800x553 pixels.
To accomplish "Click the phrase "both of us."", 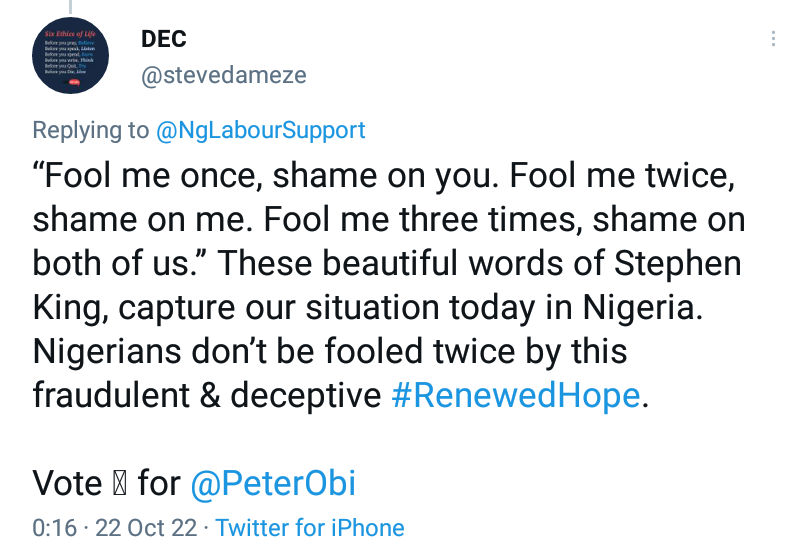I will point(121,263).
